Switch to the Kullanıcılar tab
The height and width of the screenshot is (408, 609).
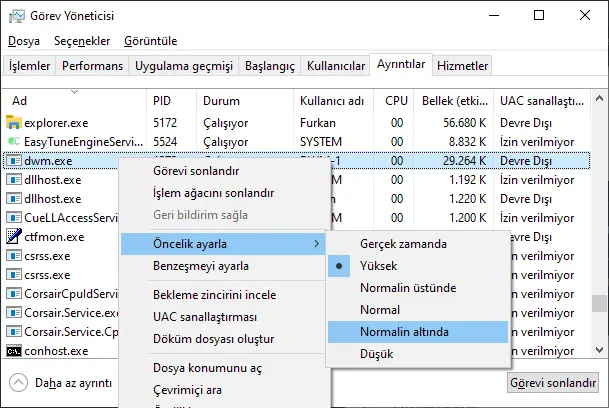pyautogui.click(x=336, y=66)
